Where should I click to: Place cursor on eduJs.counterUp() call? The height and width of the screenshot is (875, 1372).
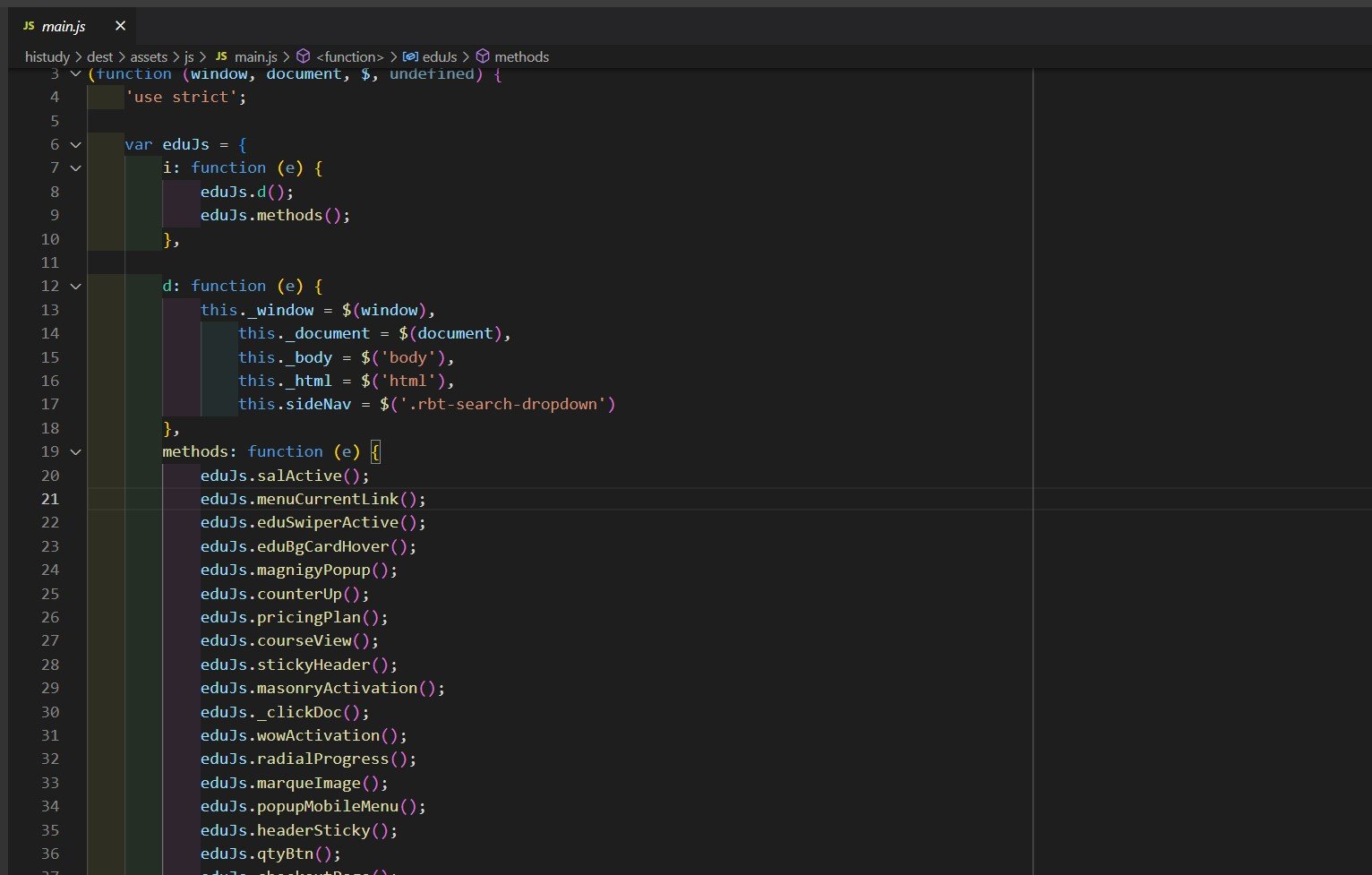(x=285, y=594)
